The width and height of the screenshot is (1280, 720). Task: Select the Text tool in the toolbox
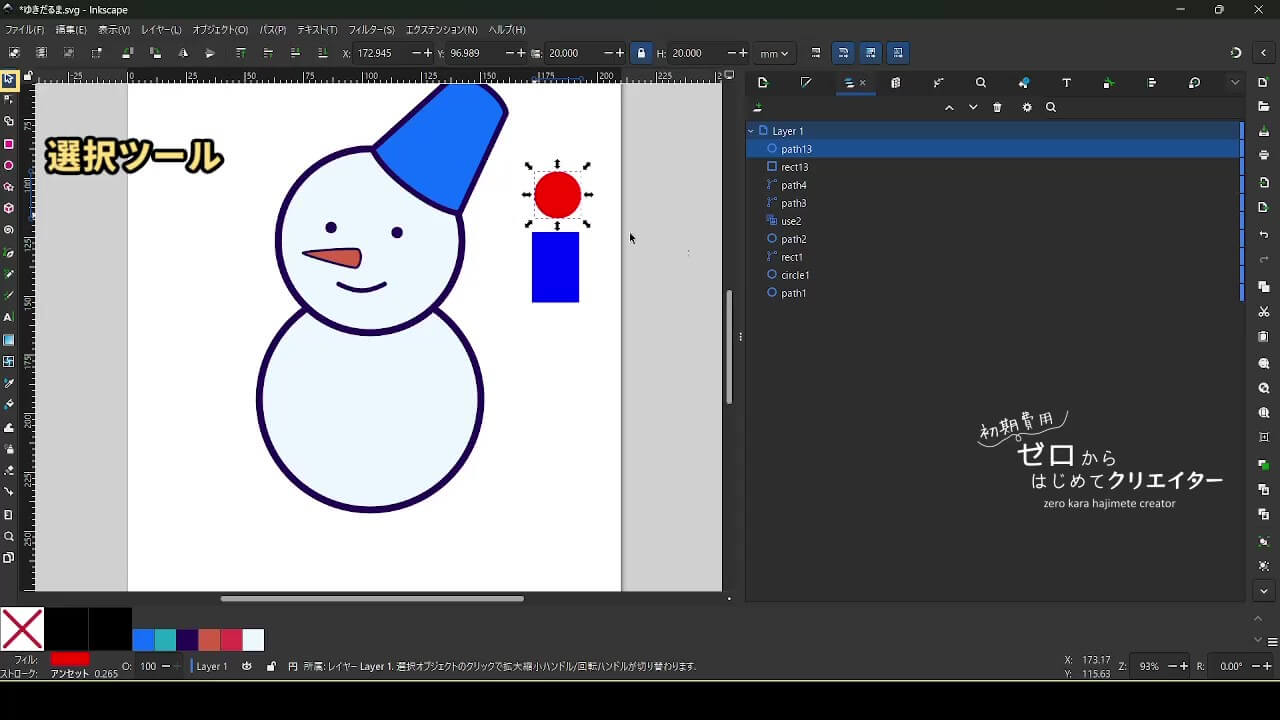coord(9,317)
